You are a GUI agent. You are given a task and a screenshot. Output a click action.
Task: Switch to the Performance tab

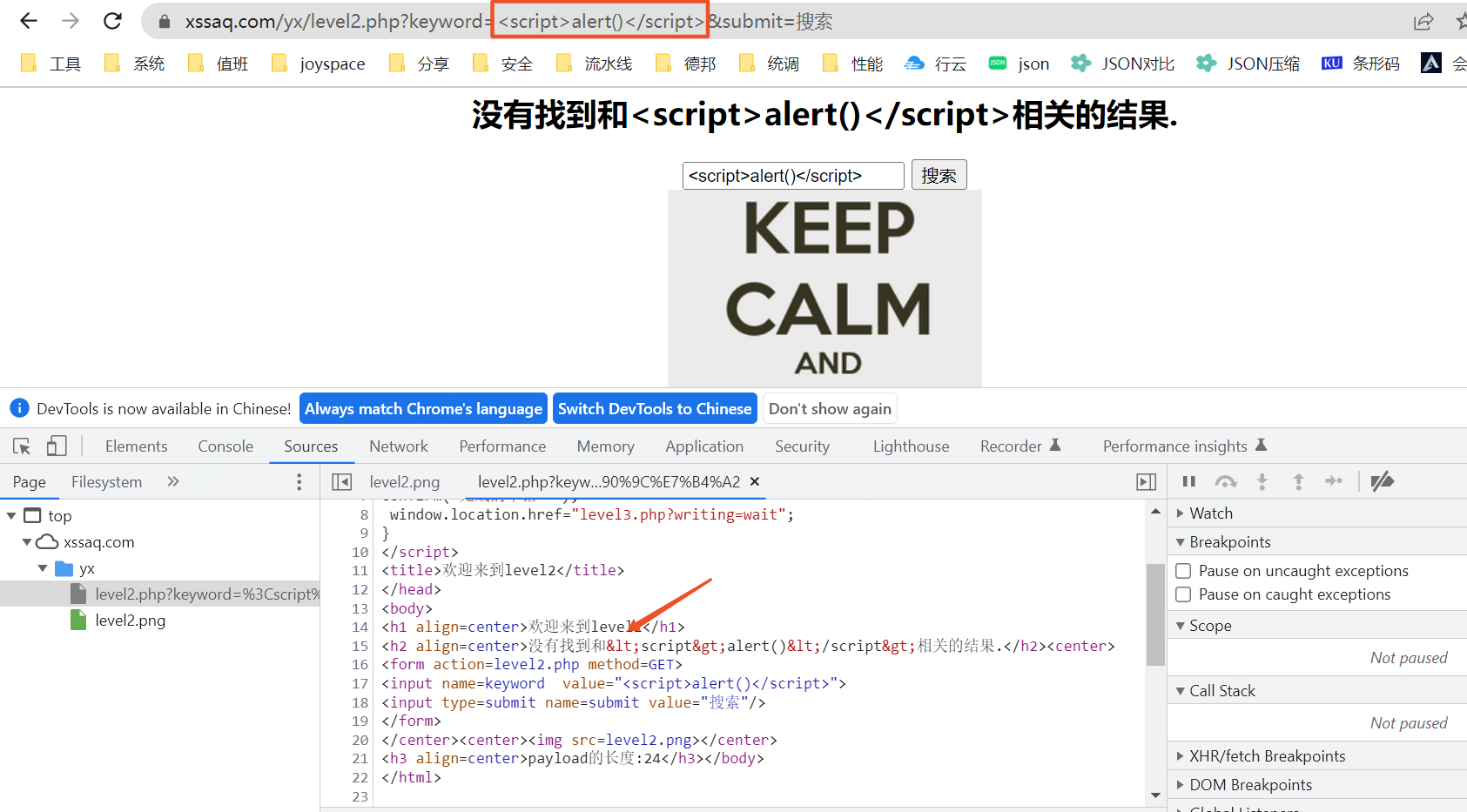coord(502,446)
